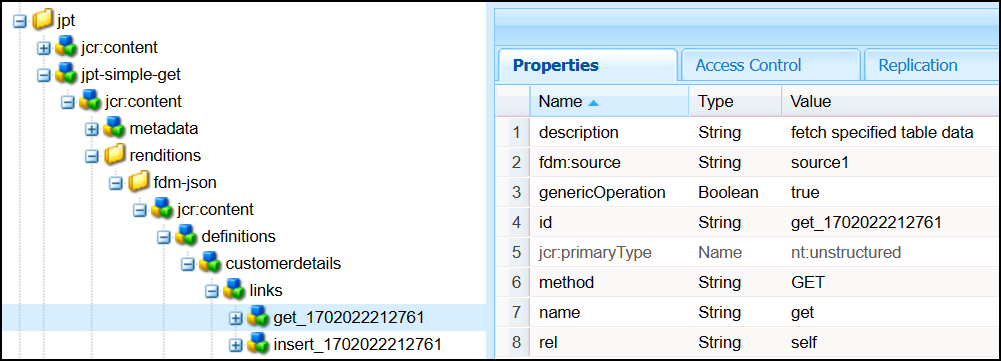Click the metadata node icon
1001x361 pixels.
pyautogui.click(x=114, y=128)
